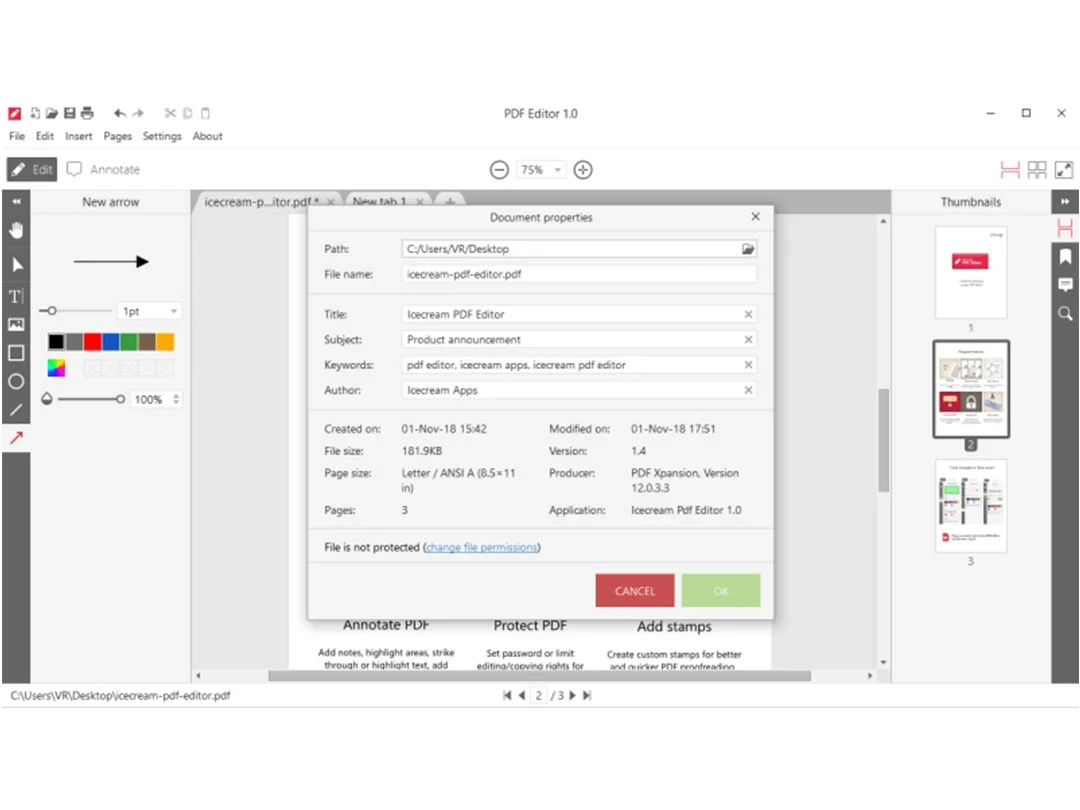The width and height of the screenshot is (1080, 810).
Task: Select the Text tool in the left toolbar
Action: pyautogui.click(x=16, y=296)
